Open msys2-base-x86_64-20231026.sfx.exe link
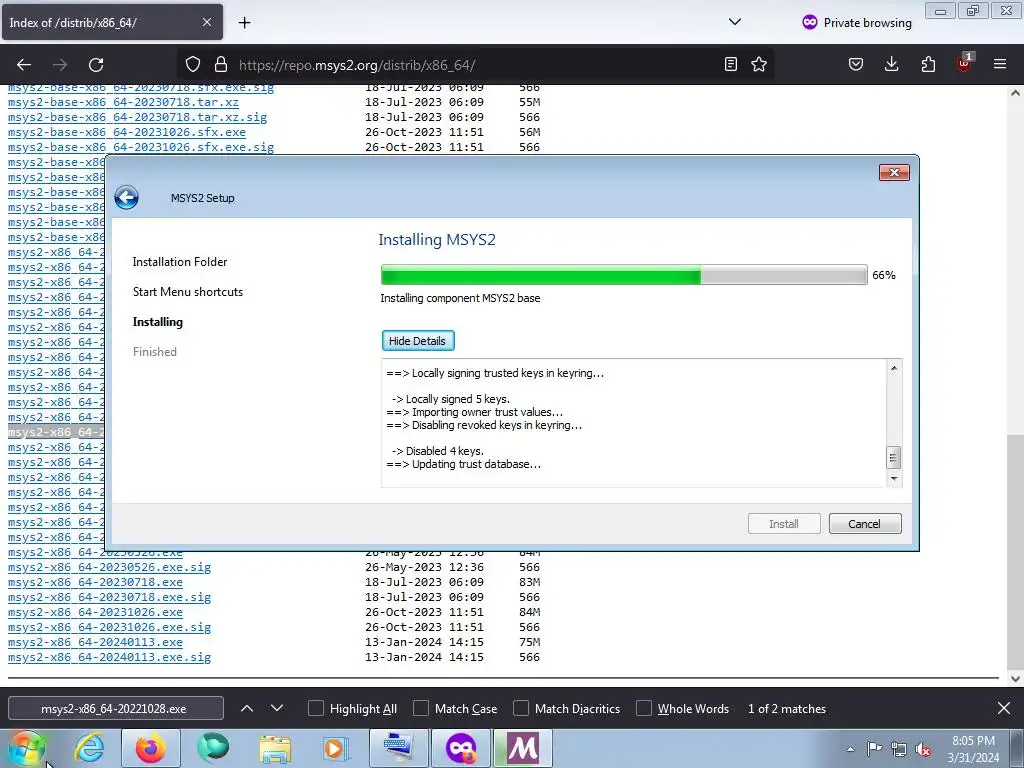The width and height of the screenshot is (1024, 768). [127, 132]
